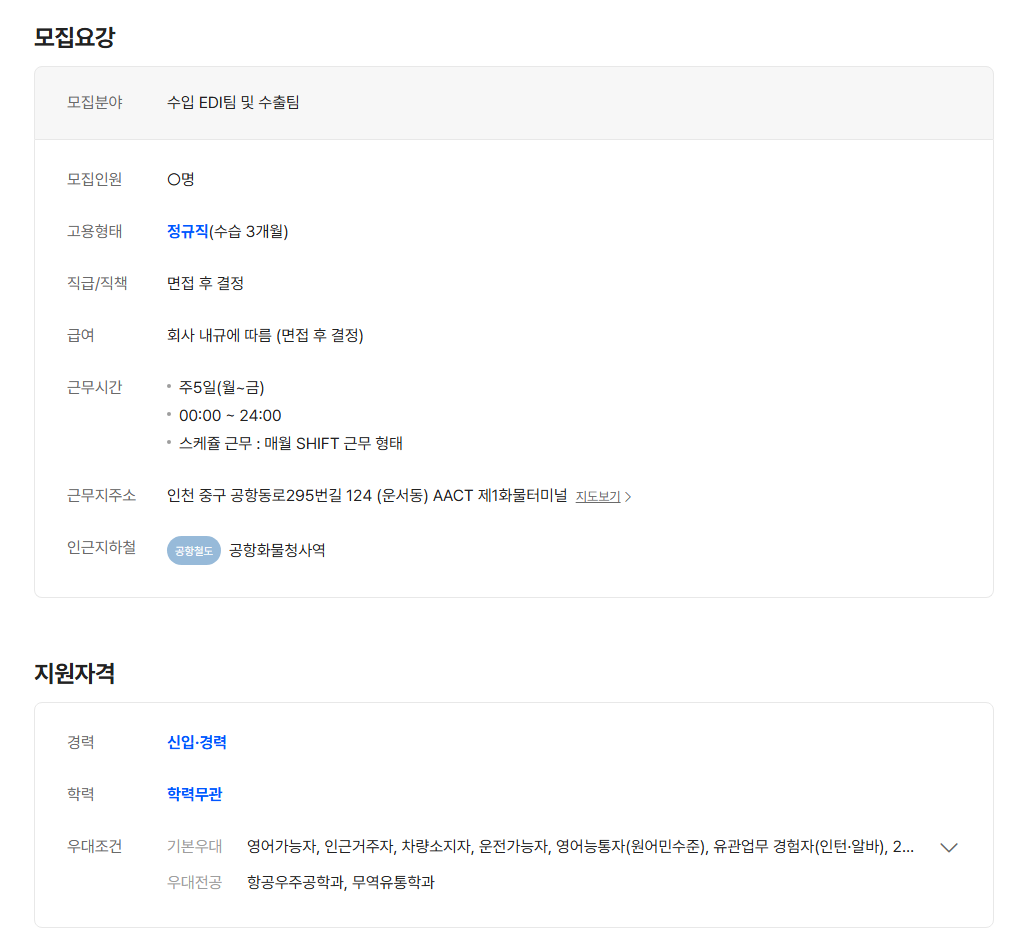The height and width of the screenshot is (948, 1024).
Task: Click the 면접 후 결정 position value
Action: [x=205, y=283]
